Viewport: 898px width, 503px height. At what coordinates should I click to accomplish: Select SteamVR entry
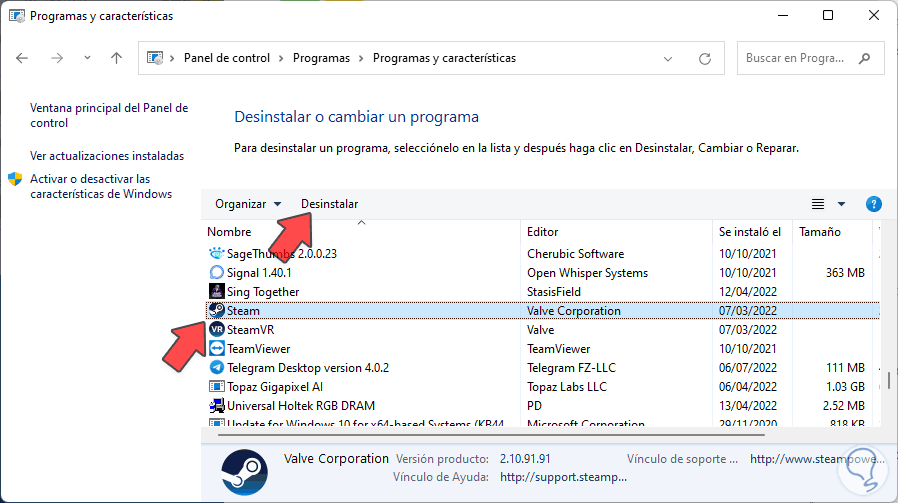click(250, 329)
